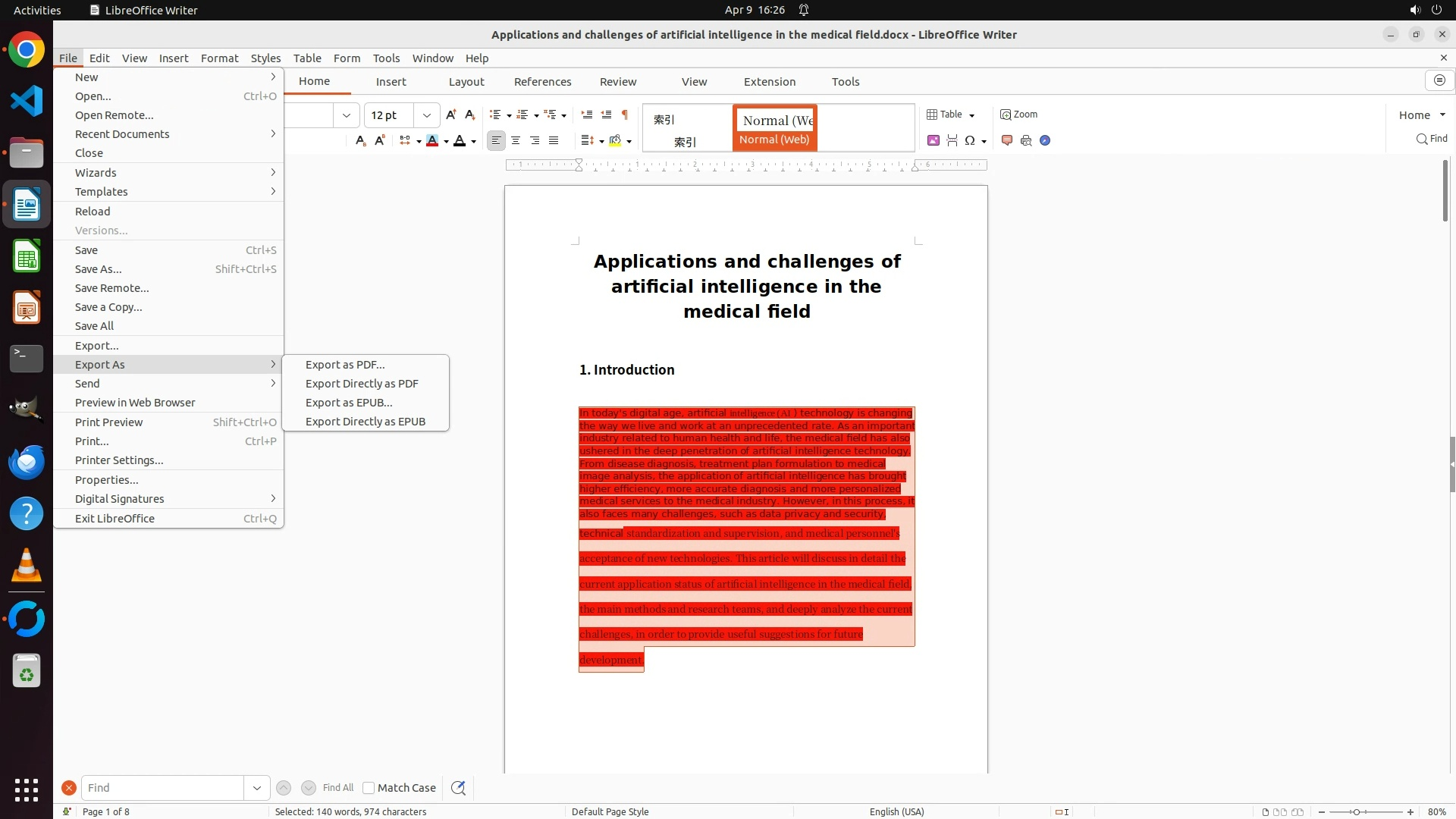The image size is (1456, 819).
Task: Toggle the Align Left button
Action: click(496, 140)
